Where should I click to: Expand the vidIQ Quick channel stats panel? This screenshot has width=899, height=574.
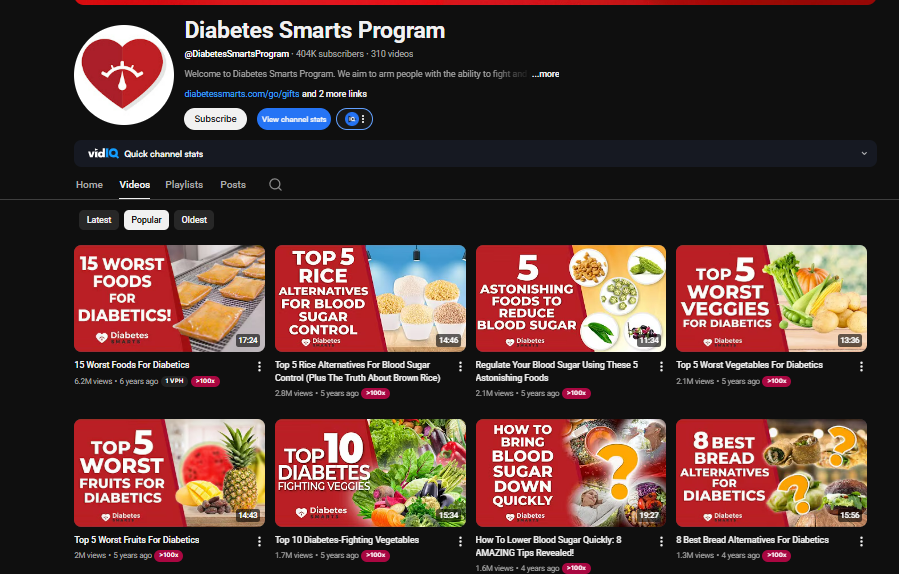tap(864, 154)
